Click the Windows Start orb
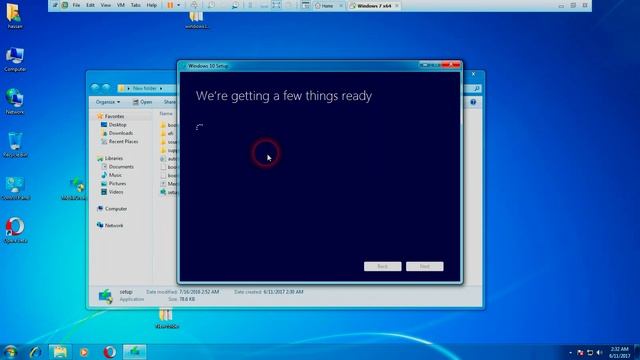Screen dimensions: 640x360 (10, 352)
